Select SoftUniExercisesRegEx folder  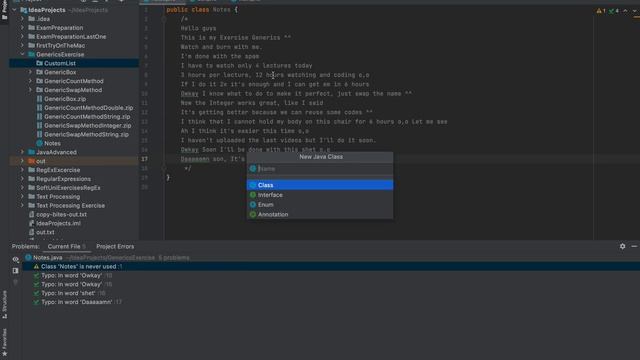click(x=68, y=188)
